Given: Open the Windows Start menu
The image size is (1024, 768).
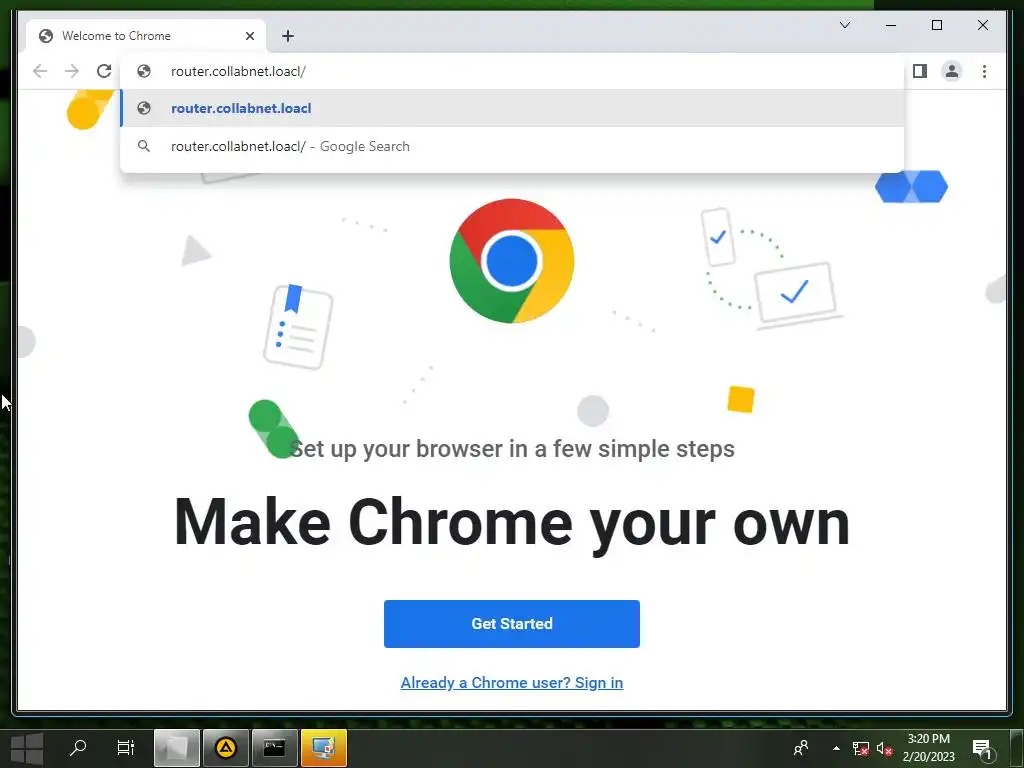Looking at the screenshot, I should [x=27, y=748].
